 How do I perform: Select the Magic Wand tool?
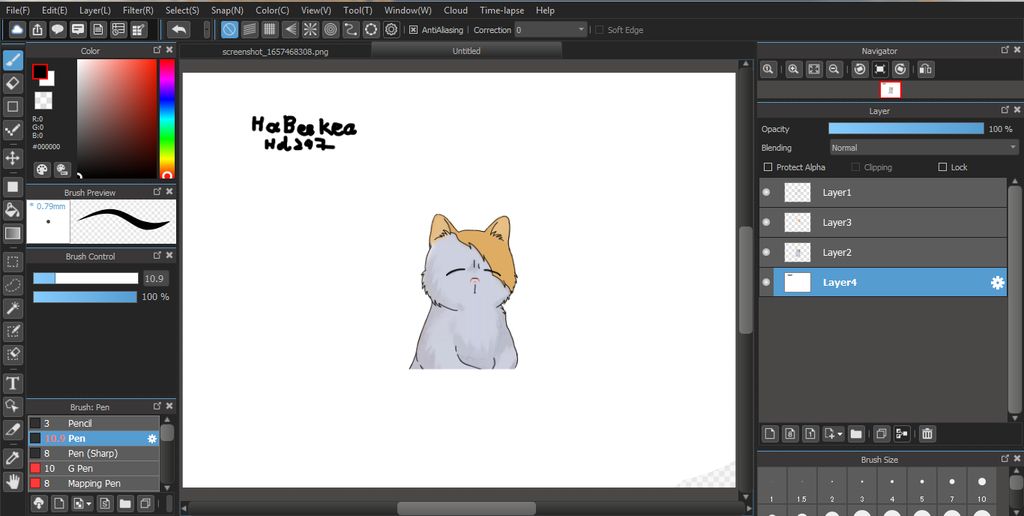click(12, 308)
